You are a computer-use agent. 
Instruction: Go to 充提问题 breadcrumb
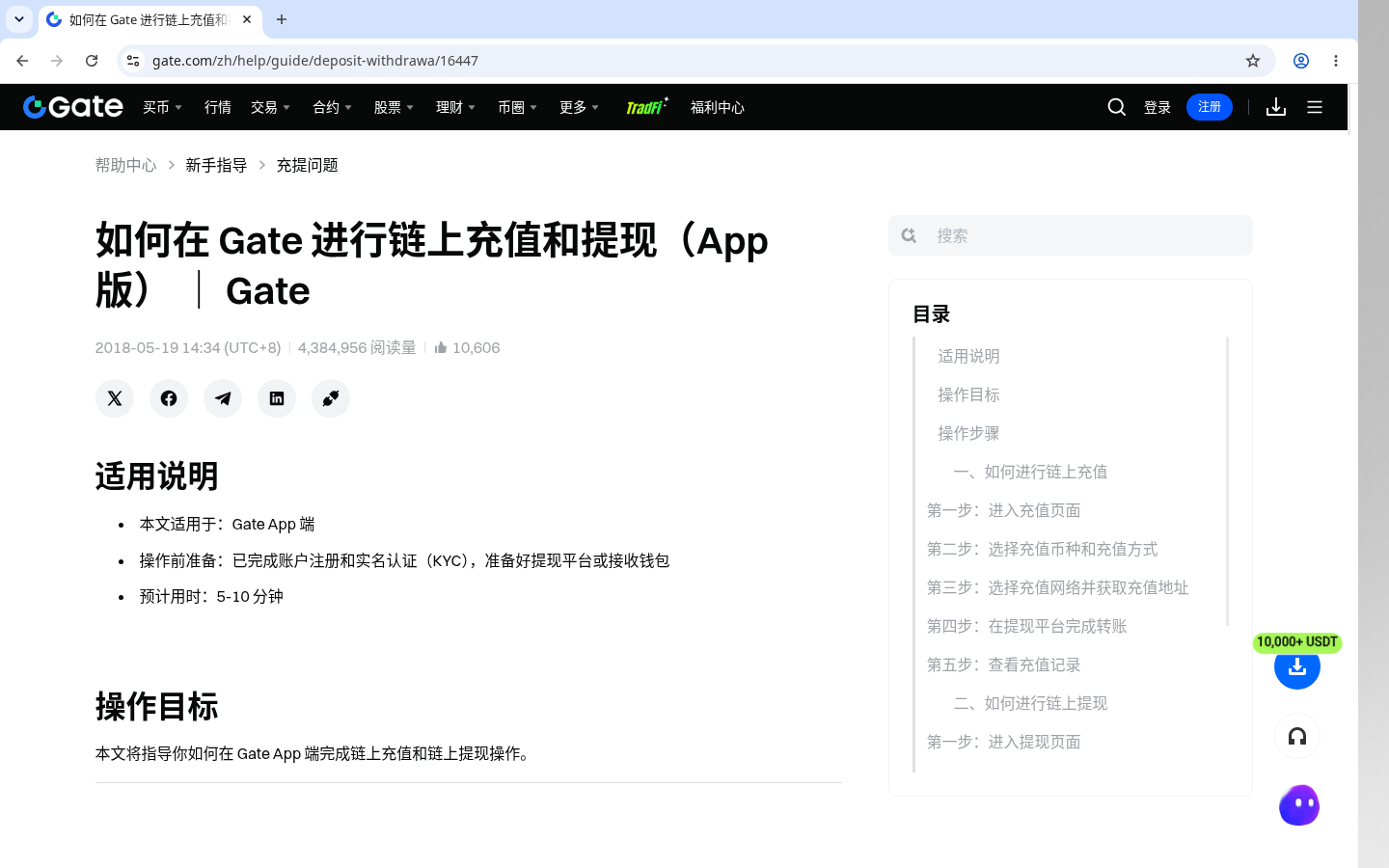tap(307, 165)
